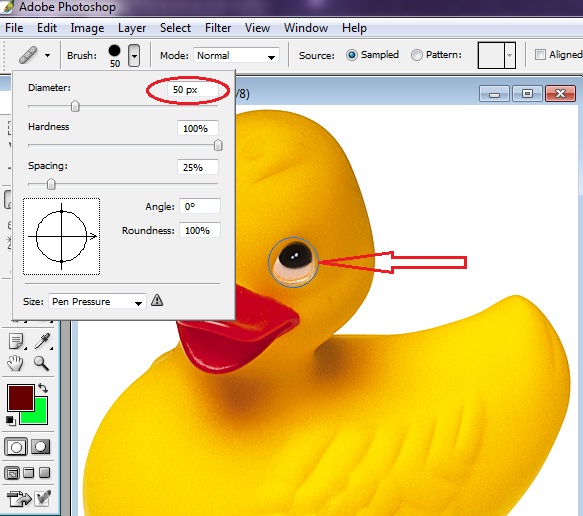Open the Help menu
The width and height of the screenshot is (583, 516).
tap(354, 28)
